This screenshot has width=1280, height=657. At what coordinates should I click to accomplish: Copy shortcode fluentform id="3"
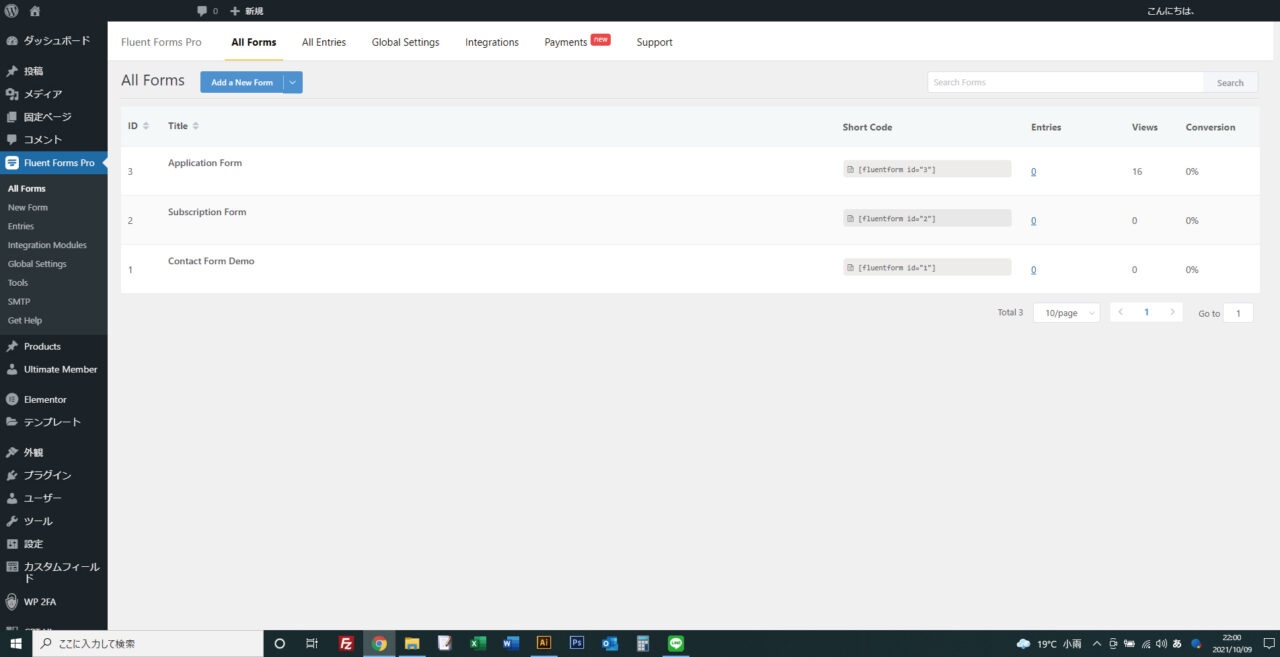[x=927, y=169]
